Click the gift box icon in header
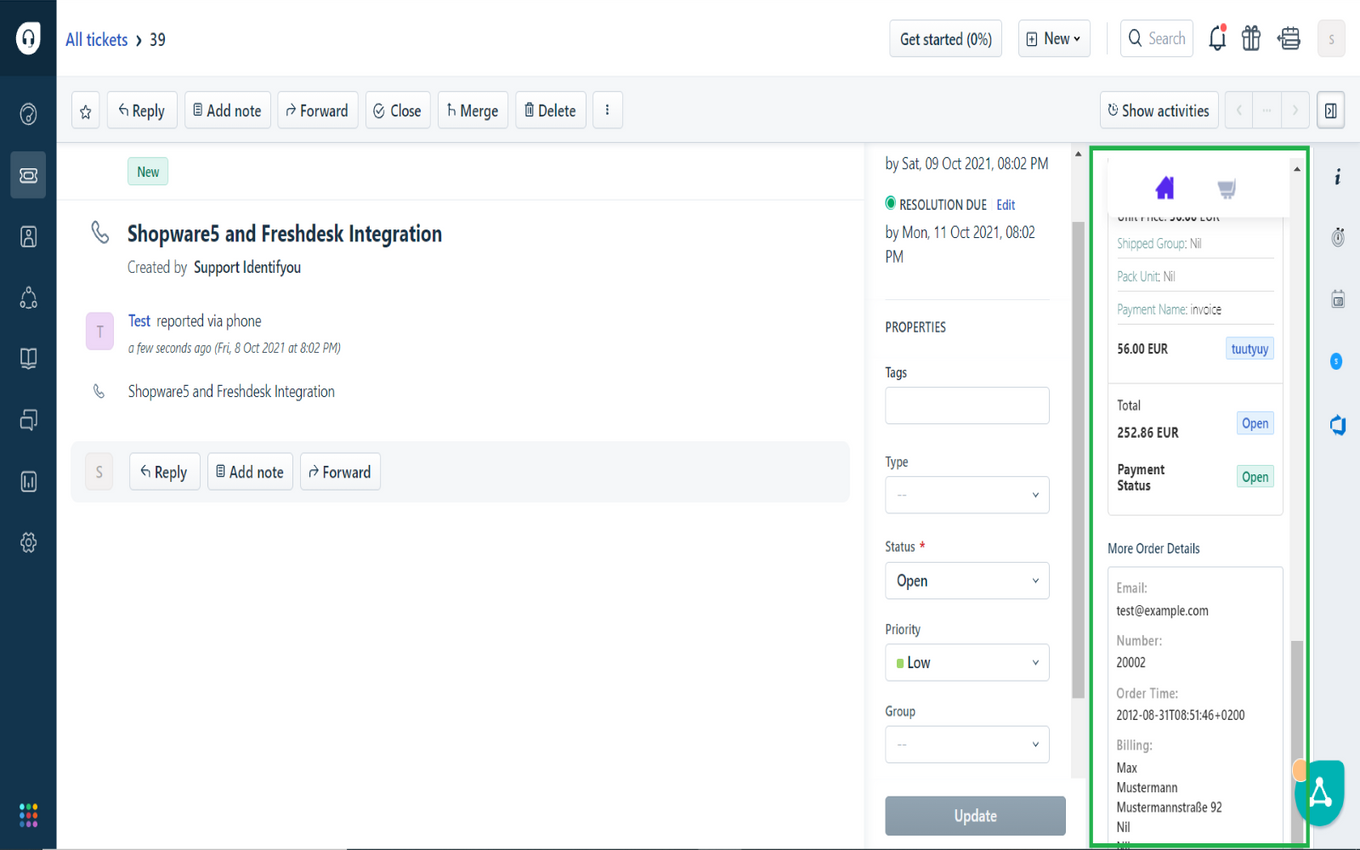 [x=1251, y=39]
